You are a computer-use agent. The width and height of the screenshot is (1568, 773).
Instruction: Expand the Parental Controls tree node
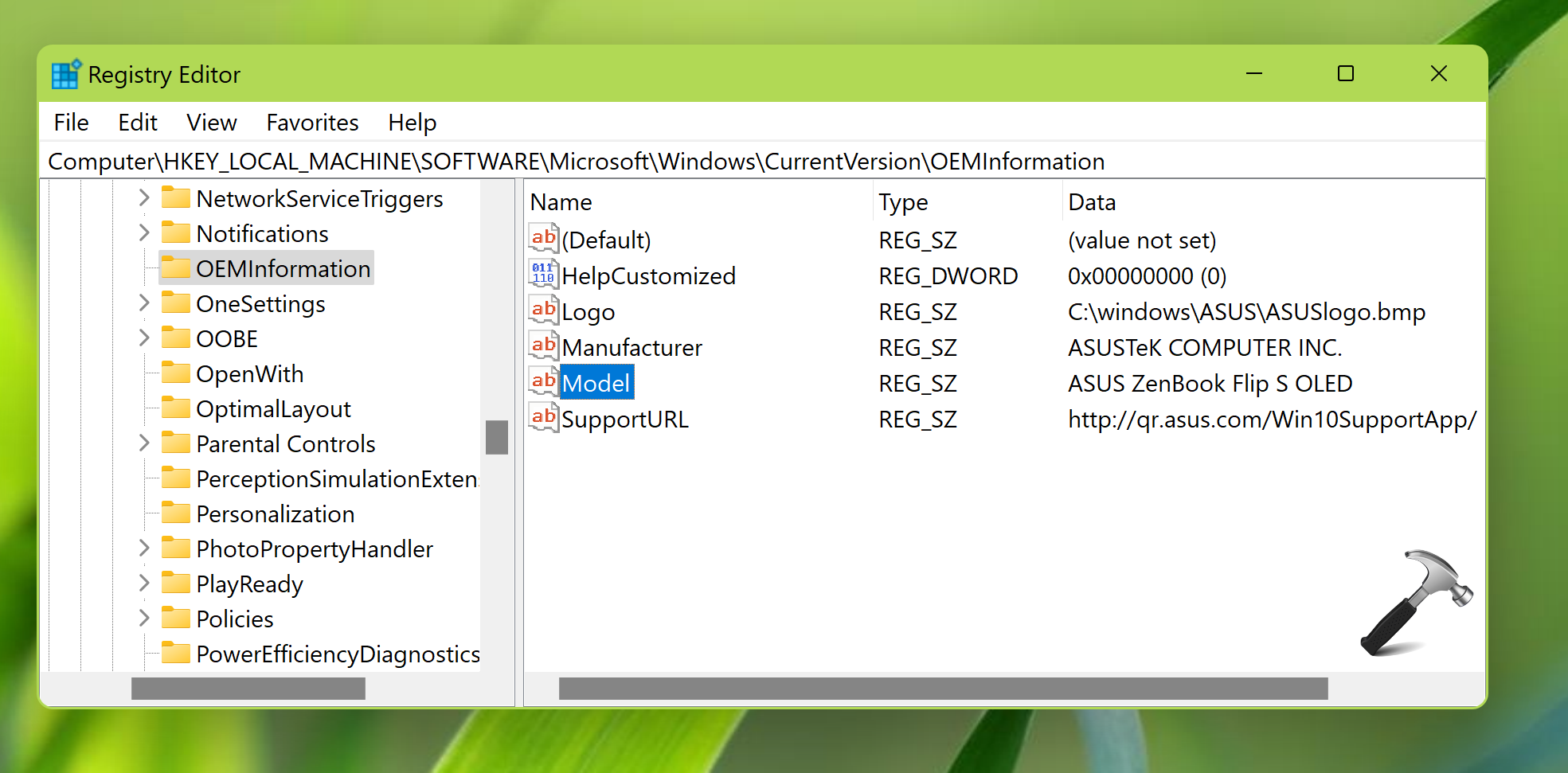pyautogui.click(x=144, y=443)
